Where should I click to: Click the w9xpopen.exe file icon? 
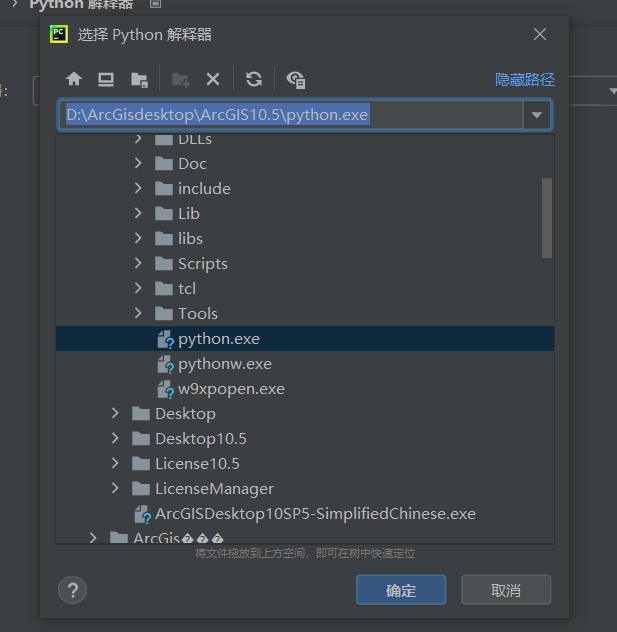pyautogui.click(x=165, y=389)
